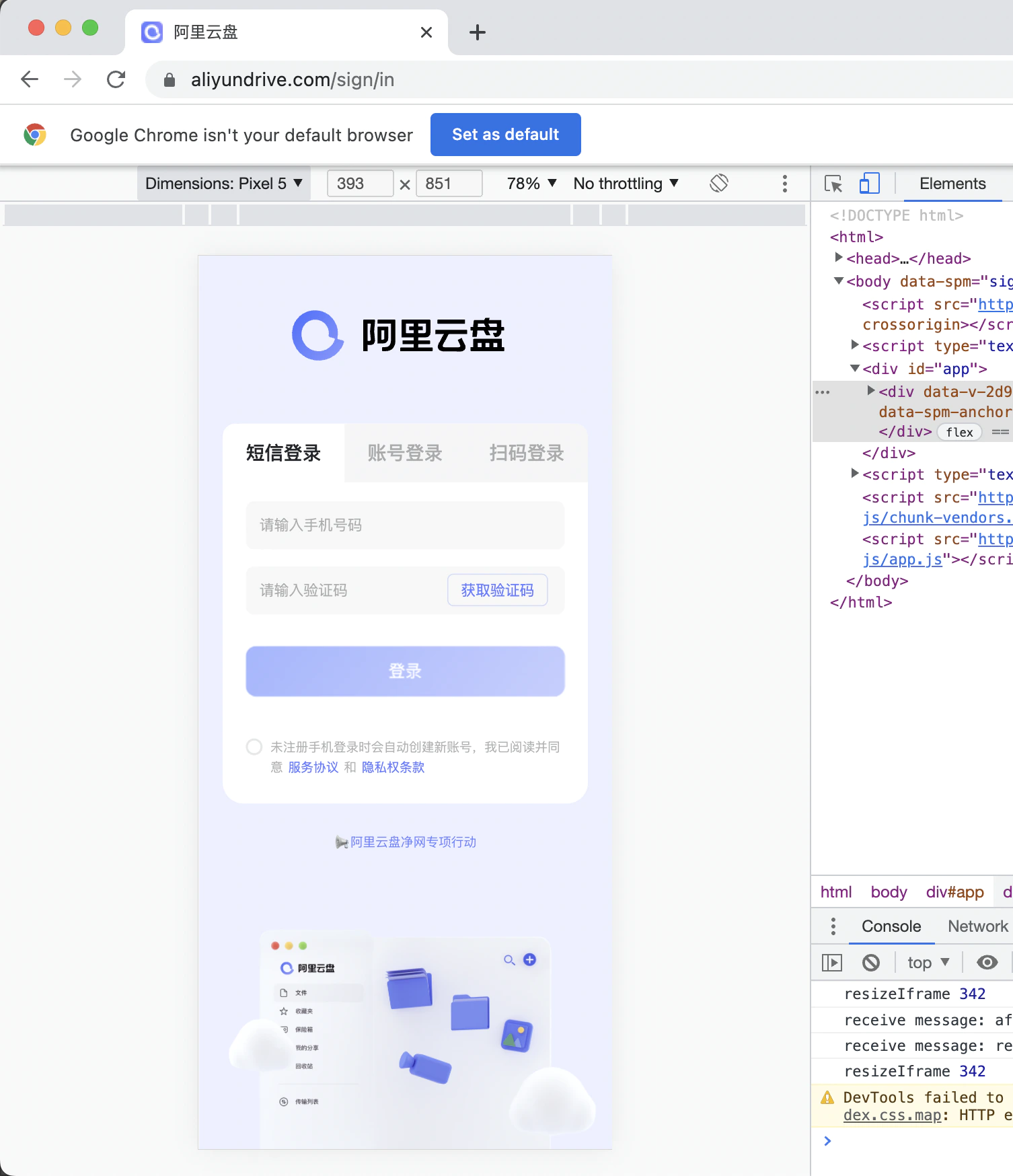Click js/chunk-vendors script link
This screenshot has width=1013, height=1176.
pos(938,518)
